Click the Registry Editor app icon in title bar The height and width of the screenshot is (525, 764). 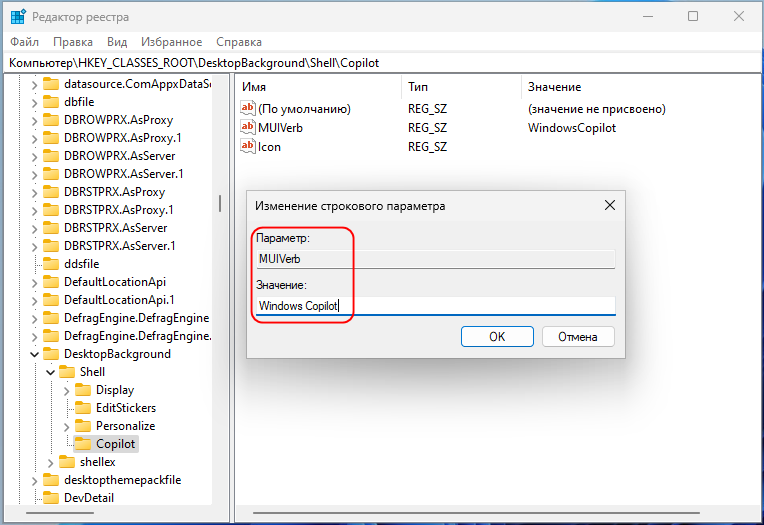18,17
